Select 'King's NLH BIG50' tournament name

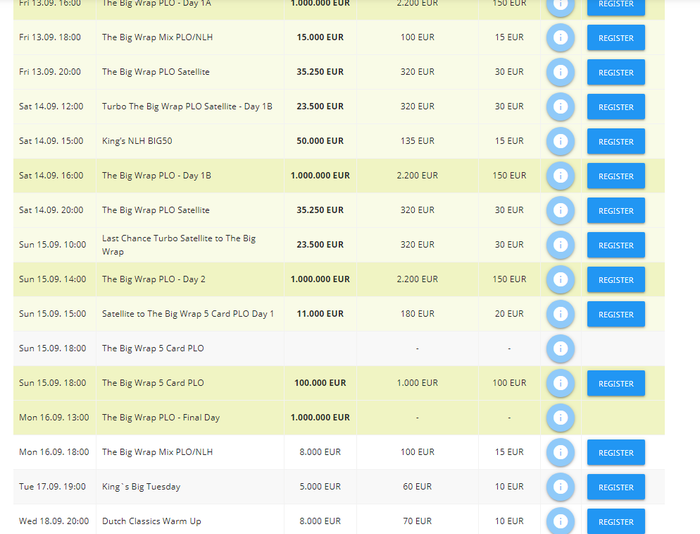point(137,141)
